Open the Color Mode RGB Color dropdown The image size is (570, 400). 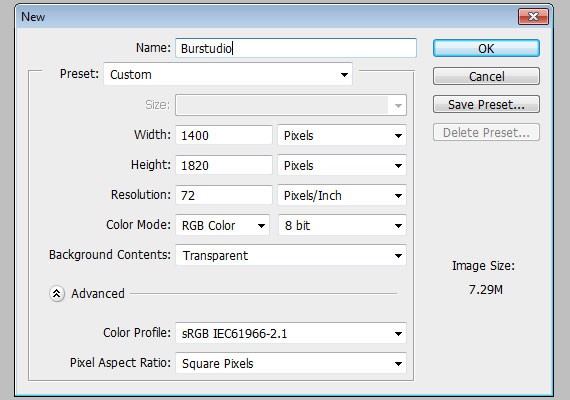[x=222, y=225]
